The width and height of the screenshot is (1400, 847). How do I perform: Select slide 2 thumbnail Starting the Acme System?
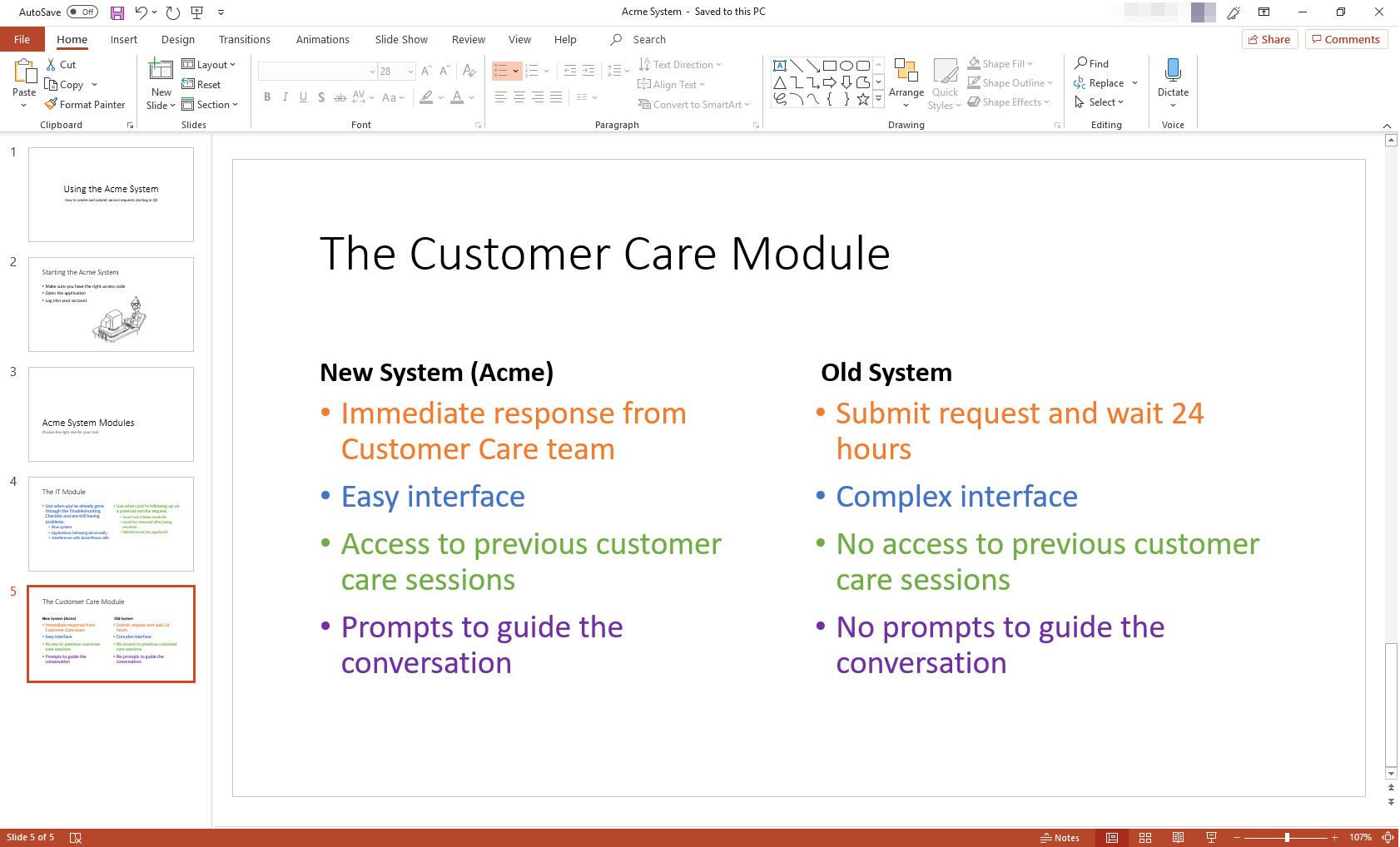click(111, 305)
